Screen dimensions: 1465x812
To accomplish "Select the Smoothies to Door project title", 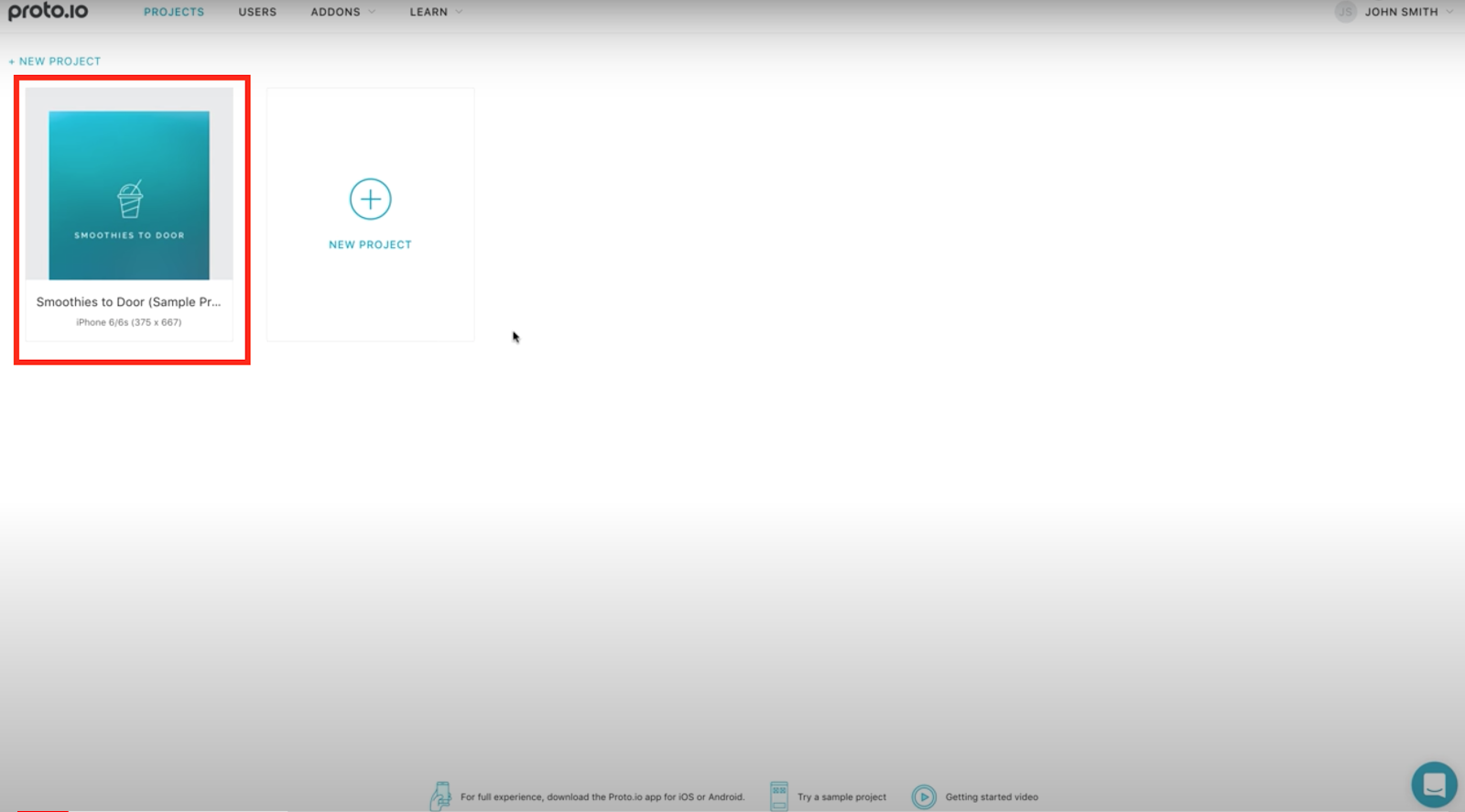I will click(x=128, y=302).
